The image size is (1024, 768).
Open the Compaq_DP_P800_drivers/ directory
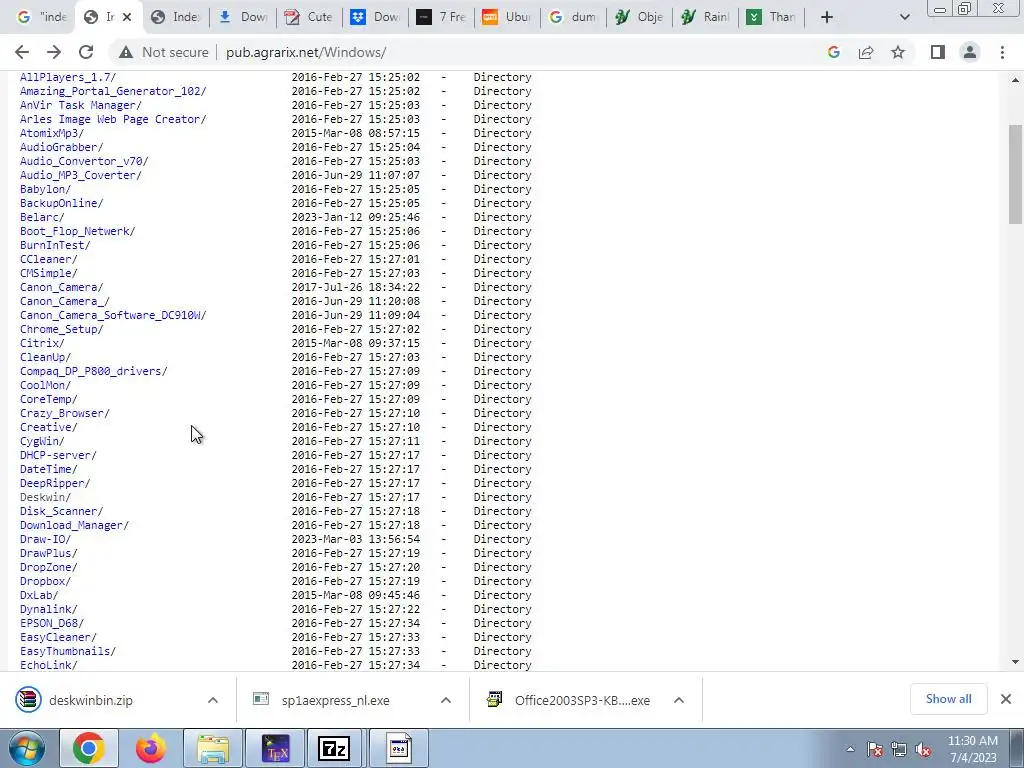93,371
